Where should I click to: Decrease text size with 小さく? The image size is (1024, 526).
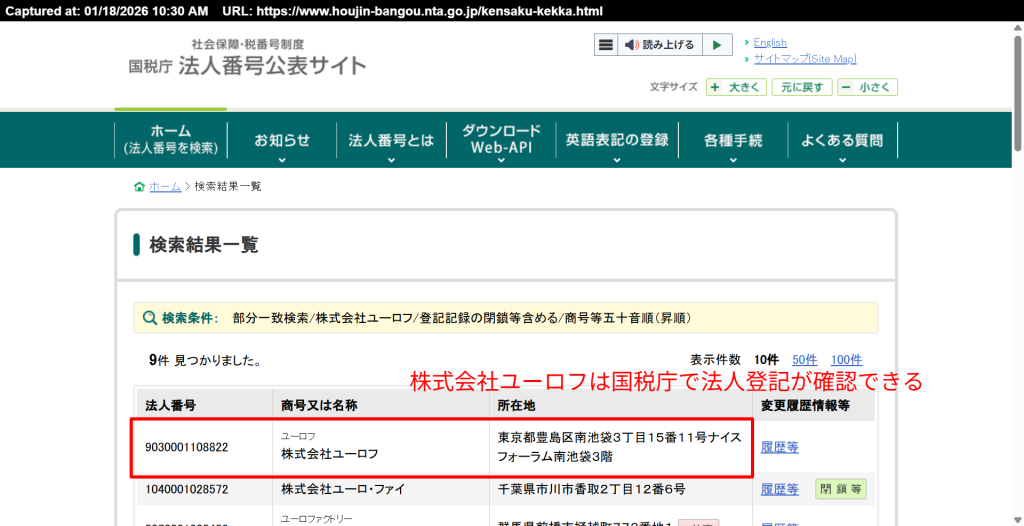(x=868, y=88)
